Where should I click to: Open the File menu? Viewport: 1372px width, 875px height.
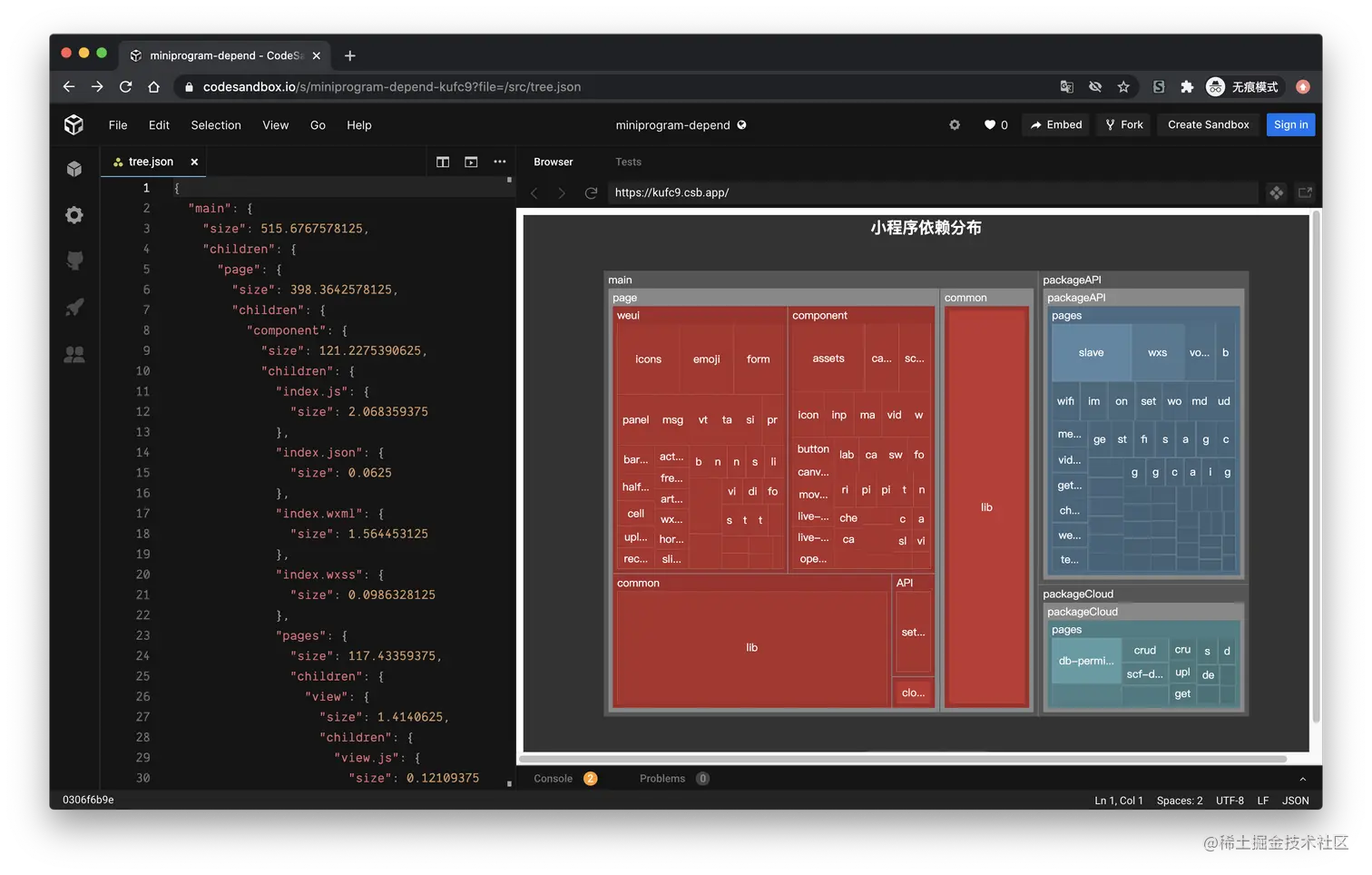[x=118, y=125]
